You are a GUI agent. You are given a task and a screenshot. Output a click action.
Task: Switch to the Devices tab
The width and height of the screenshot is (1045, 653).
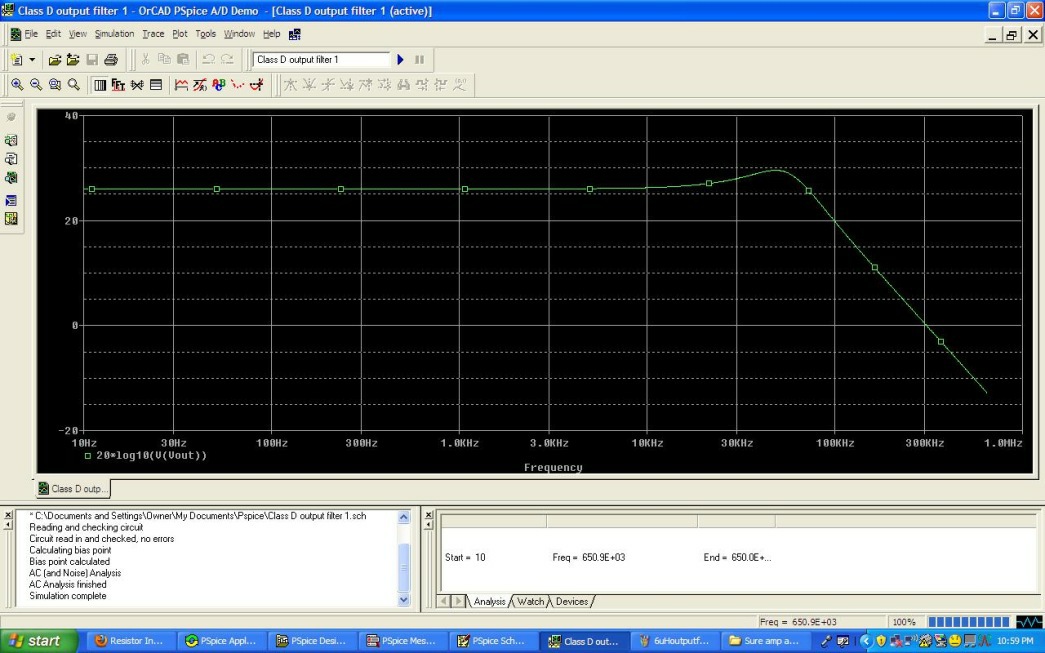(572, 601)
